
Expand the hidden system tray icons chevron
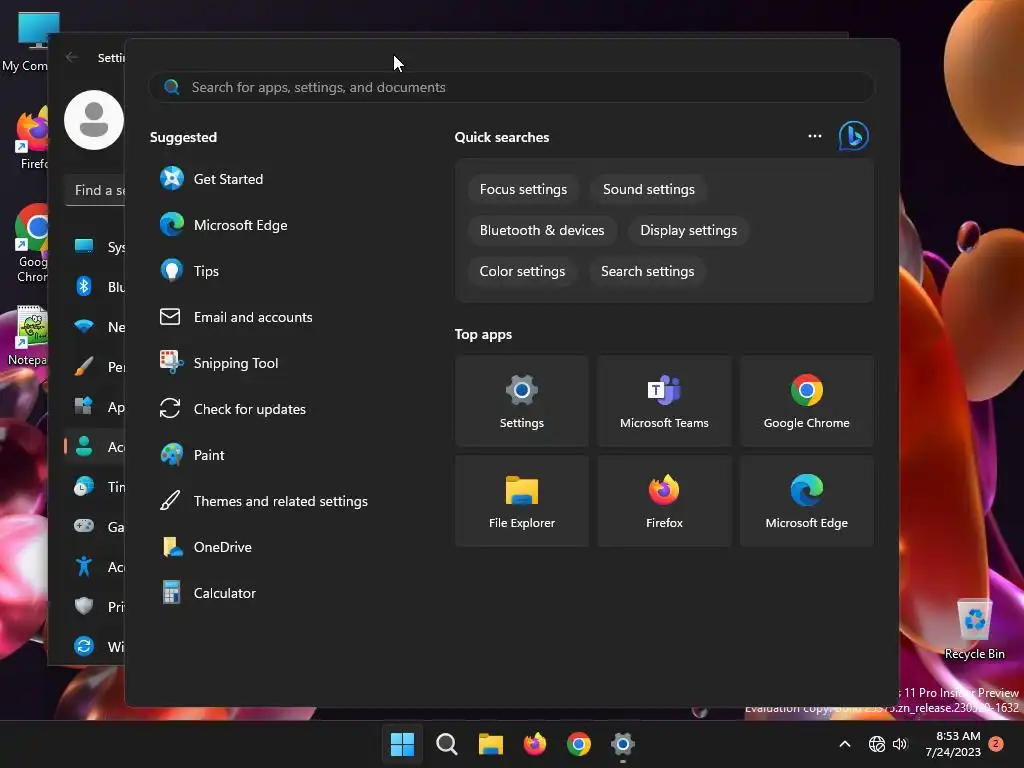coord(844,744)
